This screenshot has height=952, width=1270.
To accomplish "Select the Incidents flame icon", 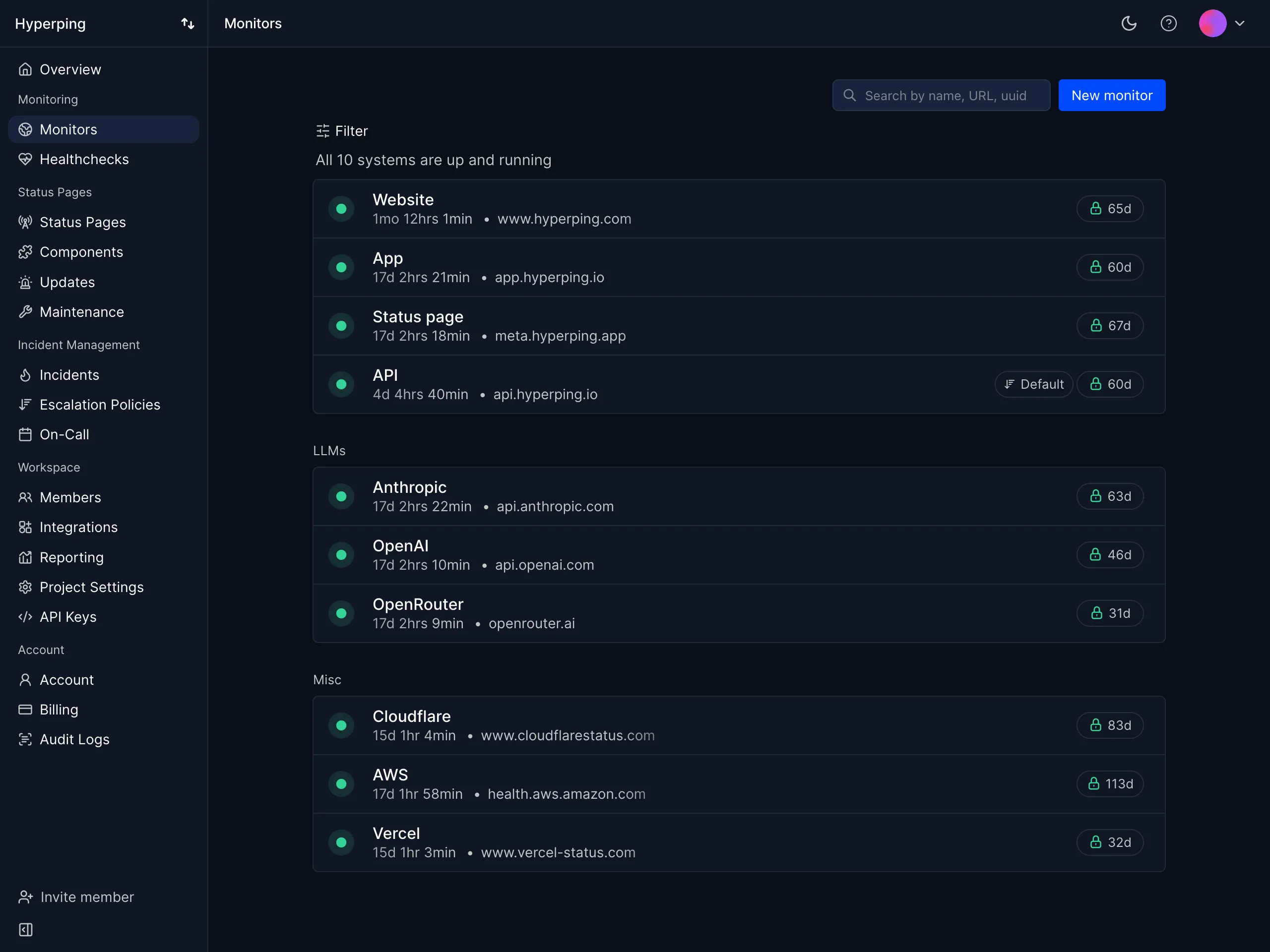I will pos(26,375).
